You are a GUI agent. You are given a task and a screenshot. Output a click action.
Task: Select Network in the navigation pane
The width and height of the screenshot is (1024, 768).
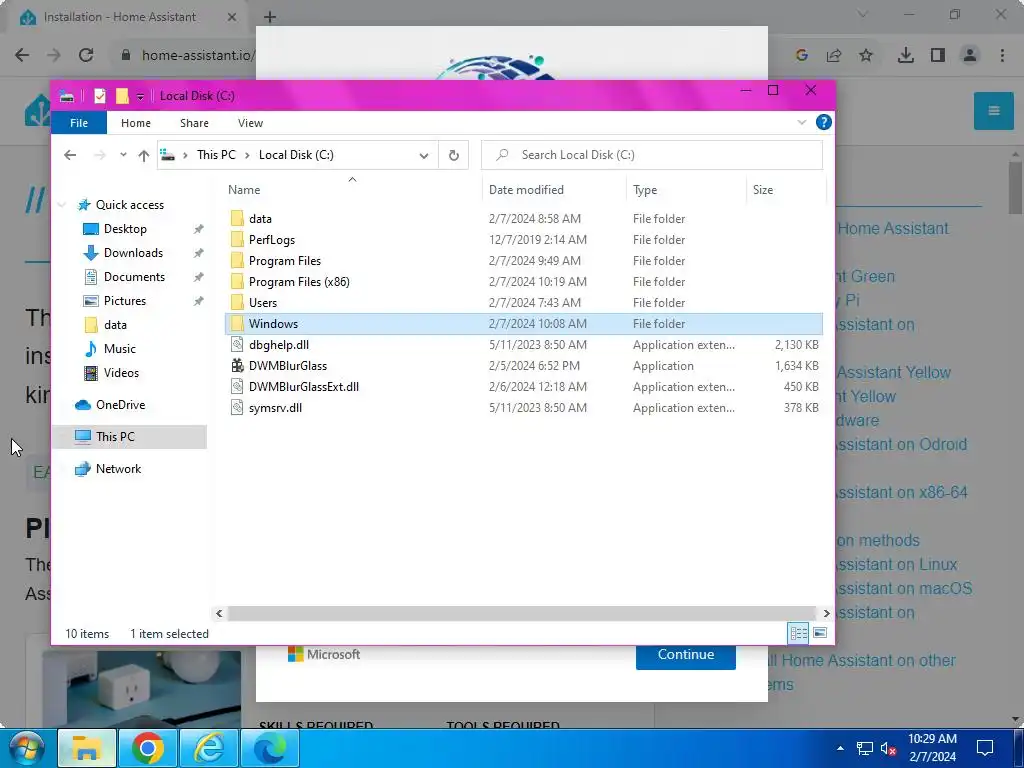[118, 469]
